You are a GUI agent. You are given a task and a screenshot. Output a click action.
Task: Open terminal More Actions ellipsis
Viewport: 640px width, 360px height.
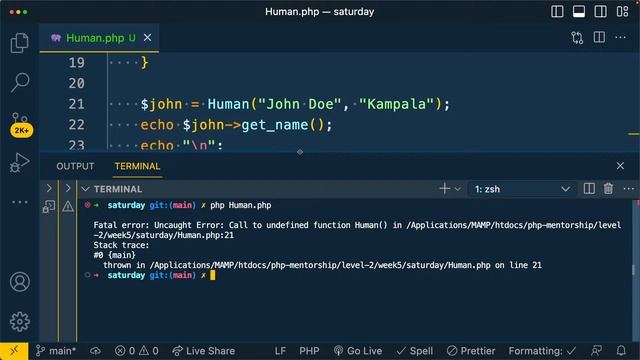click(629, 189)
